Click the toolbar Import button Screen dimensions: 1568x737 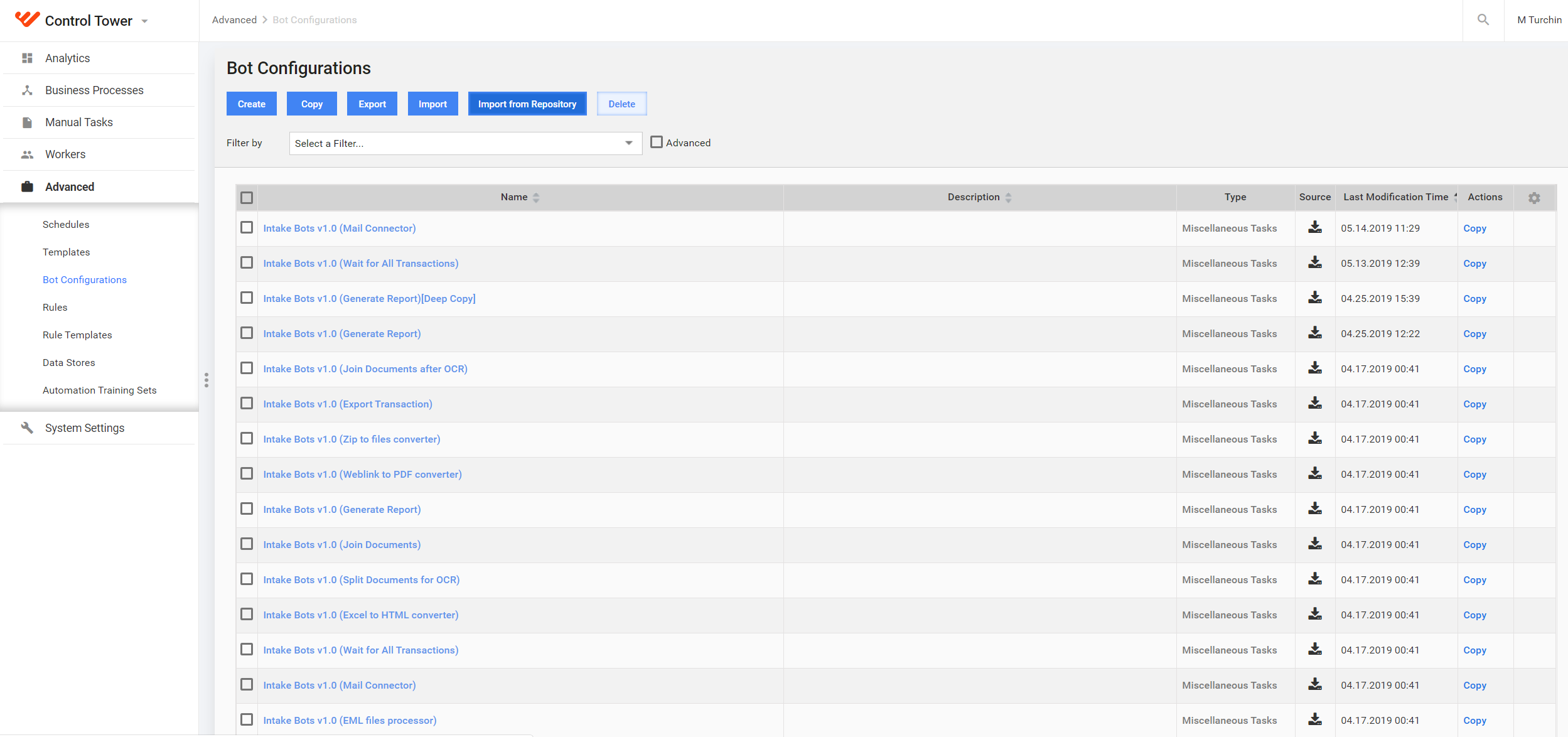(432, 104)
